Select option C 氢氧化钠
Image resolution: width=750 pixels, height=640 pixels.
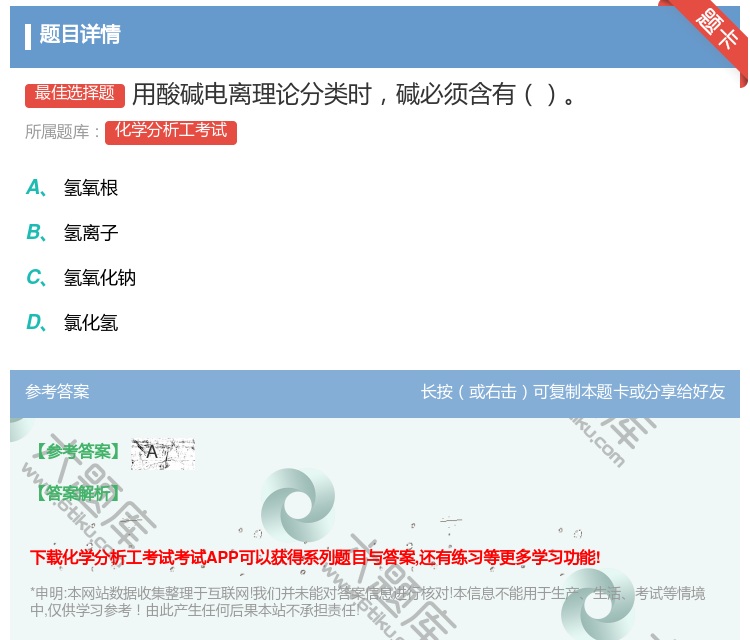tap(99, 277)
